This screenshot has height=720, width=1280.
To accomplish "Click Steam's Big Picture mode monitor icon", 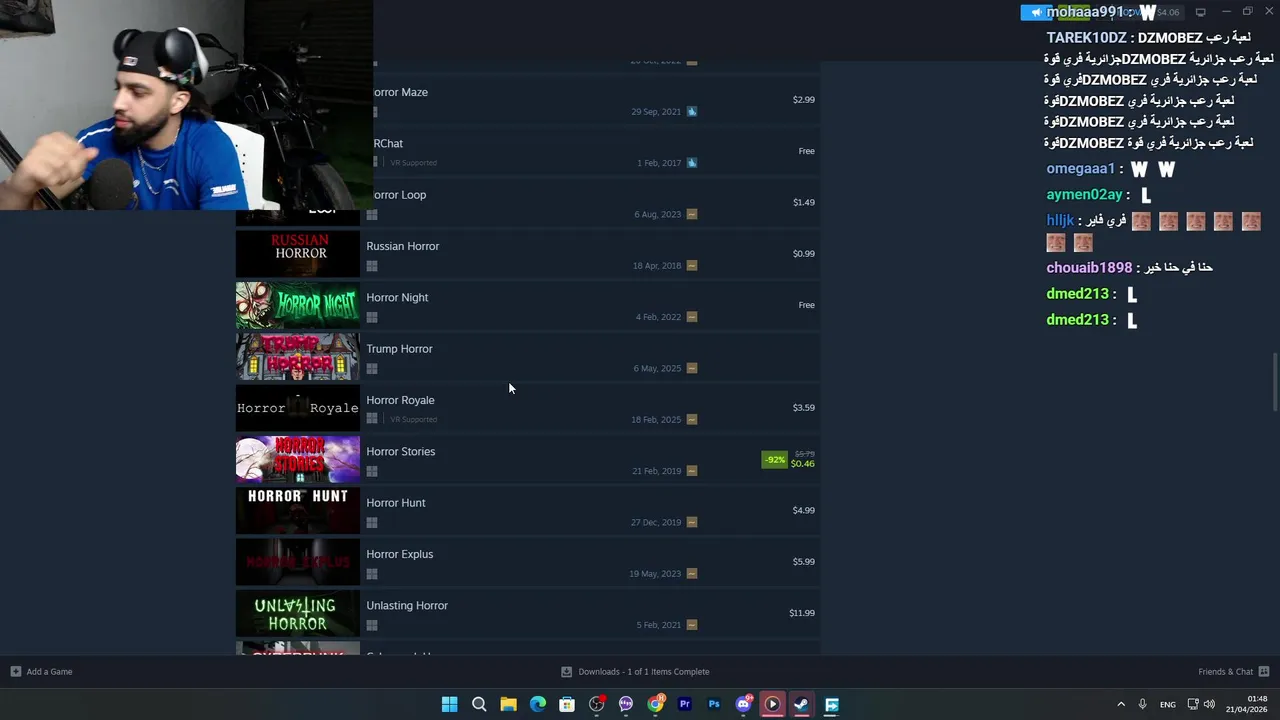I will [x=1200, y=12].
